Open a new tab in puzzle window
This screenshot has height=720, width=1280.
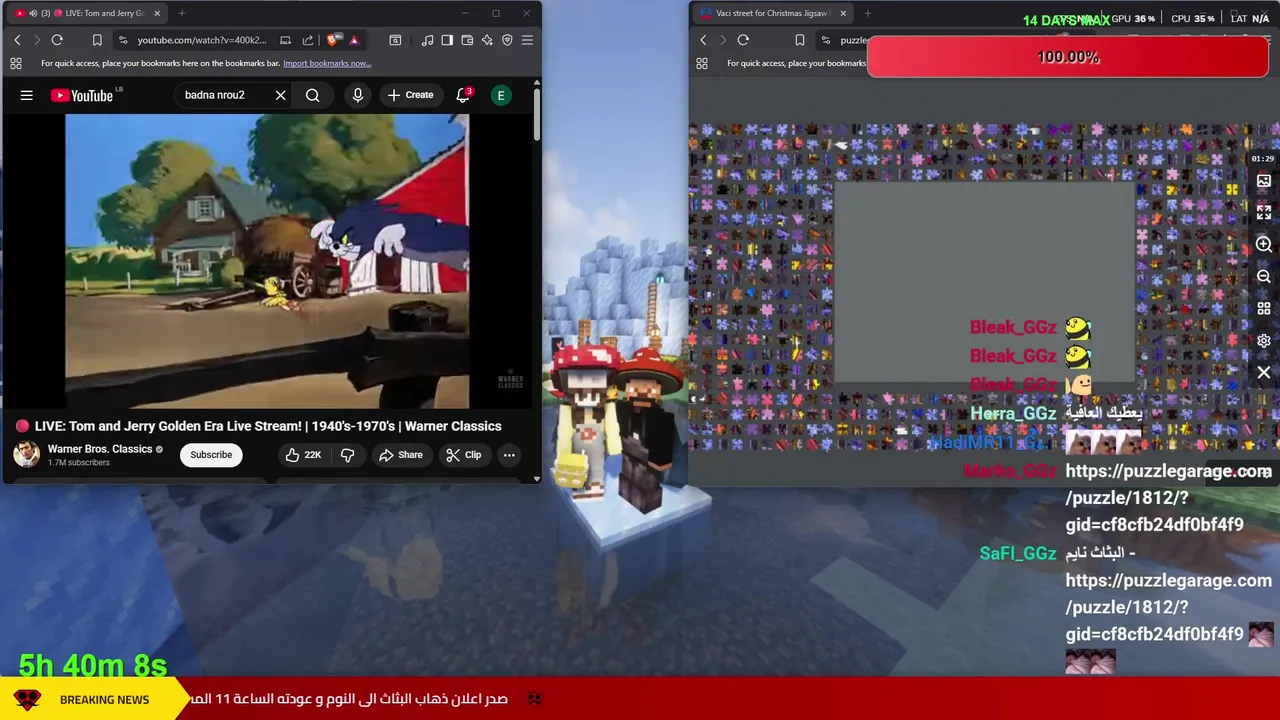867,13
